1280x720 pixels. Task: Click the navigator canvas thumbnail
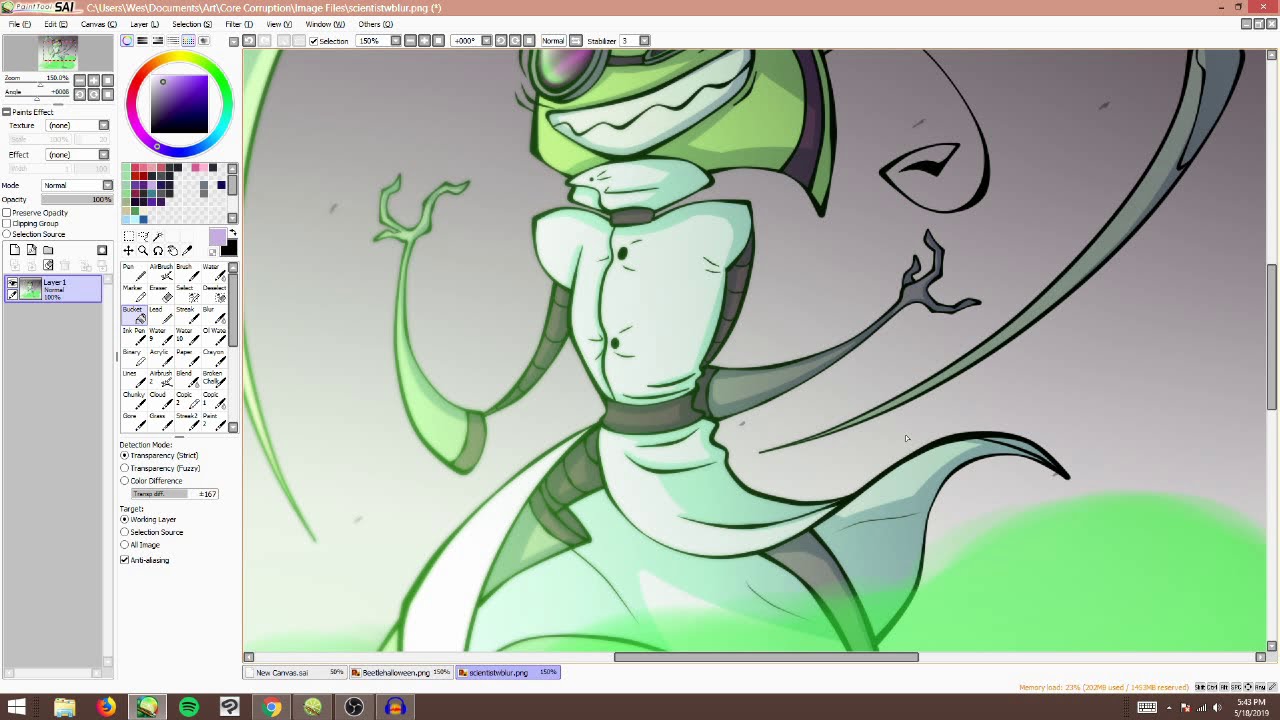pos(57,53)
